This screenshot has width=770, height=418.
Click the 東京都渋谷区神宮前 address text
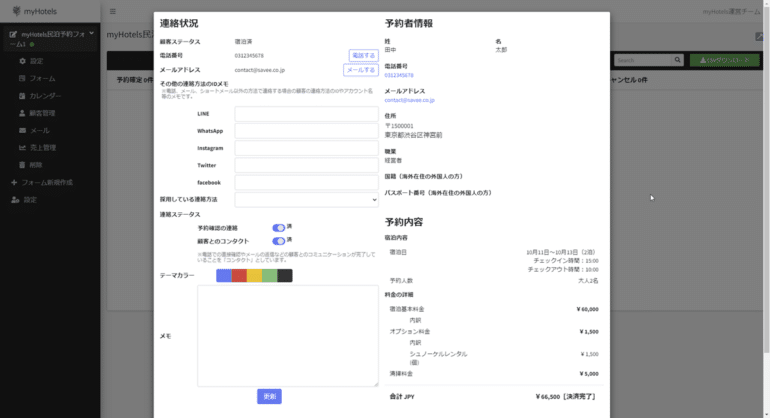point(413,135)
